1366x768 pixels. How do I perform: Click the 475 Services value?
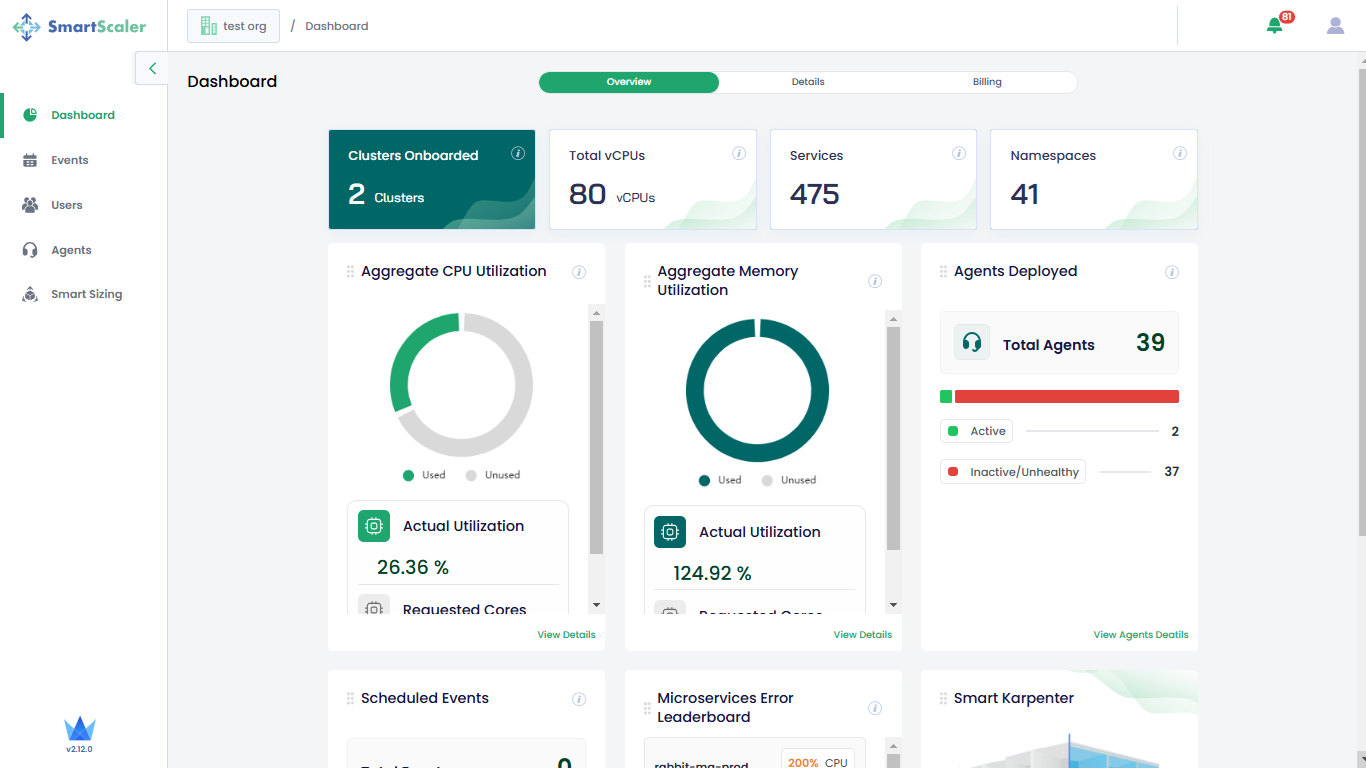815,194
